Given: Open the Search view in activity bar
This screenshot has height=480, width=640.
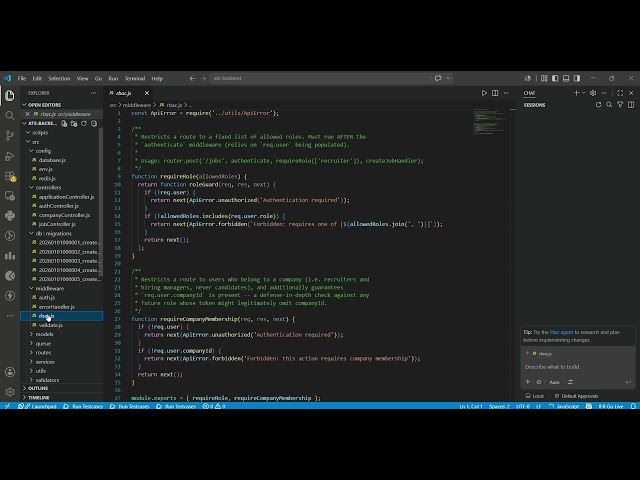Looking at the screenshot, I should pos(10,116).
